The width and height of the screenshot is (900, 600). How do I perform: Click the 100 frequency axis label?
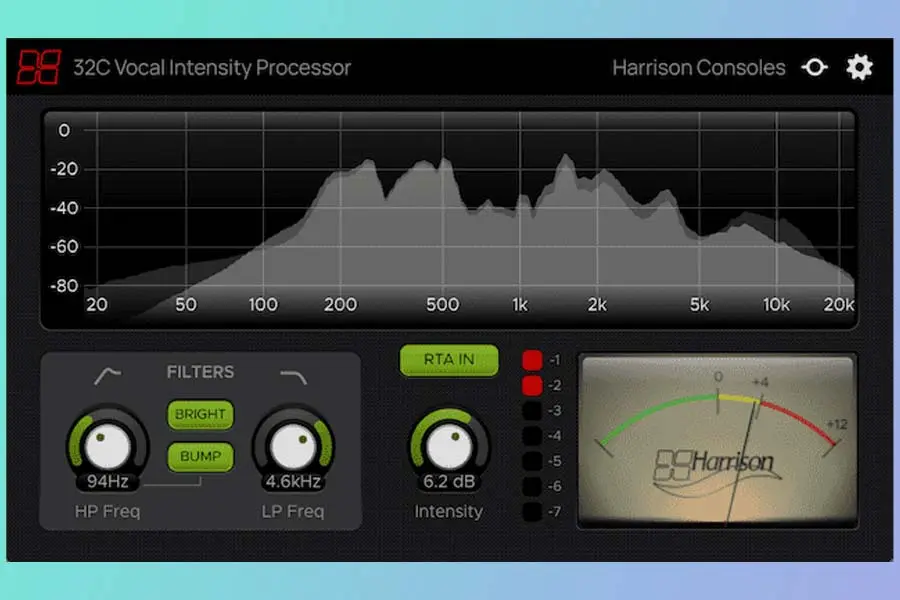[x=263, y=305]
